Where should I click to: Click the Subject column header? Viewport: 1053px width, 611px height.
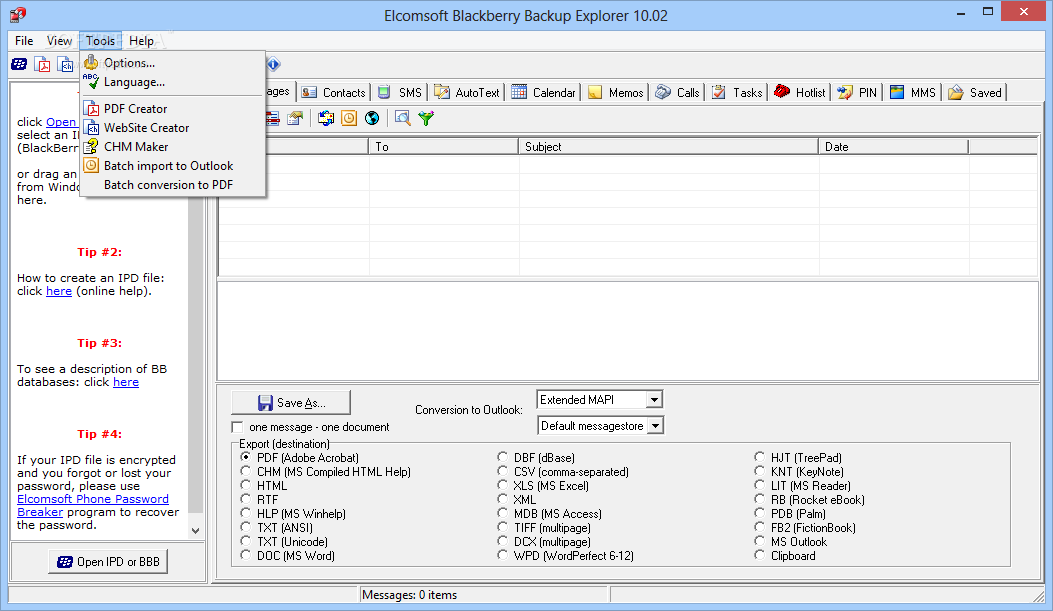(668, 146)
